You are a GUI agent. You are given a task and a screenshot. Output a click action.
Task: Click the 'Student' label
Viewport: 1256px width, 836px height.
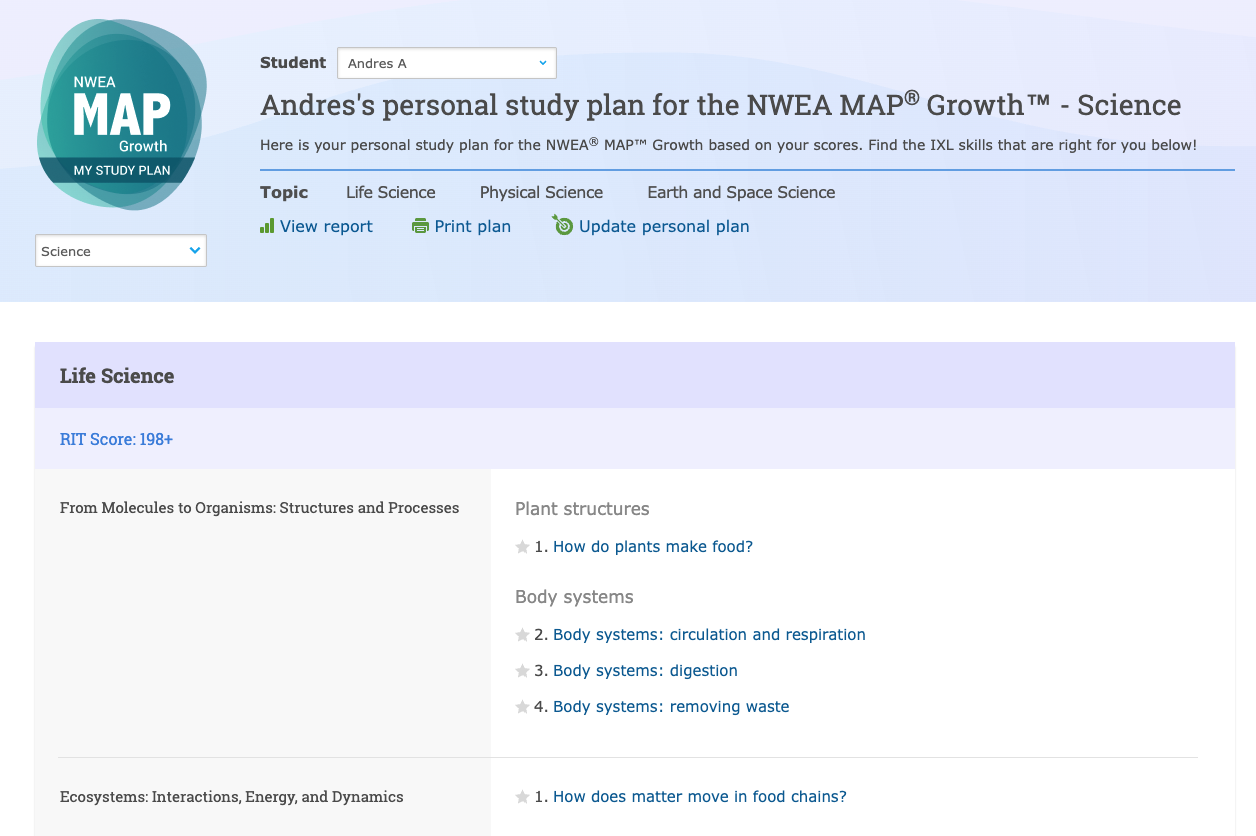(293, 62)
